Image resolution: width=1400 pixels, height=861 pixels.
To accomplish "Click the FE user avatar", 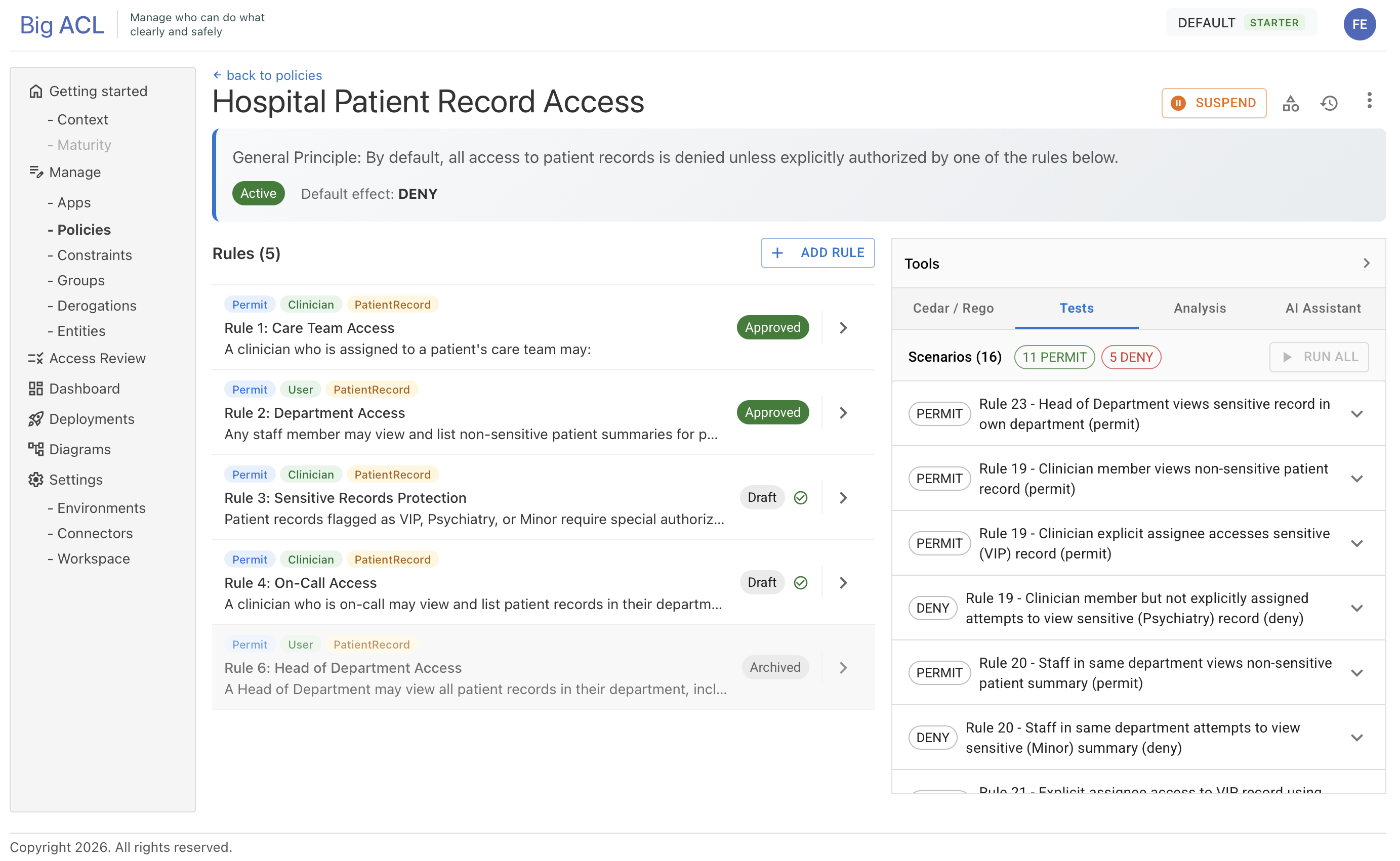I will [x=1359, y=24].
